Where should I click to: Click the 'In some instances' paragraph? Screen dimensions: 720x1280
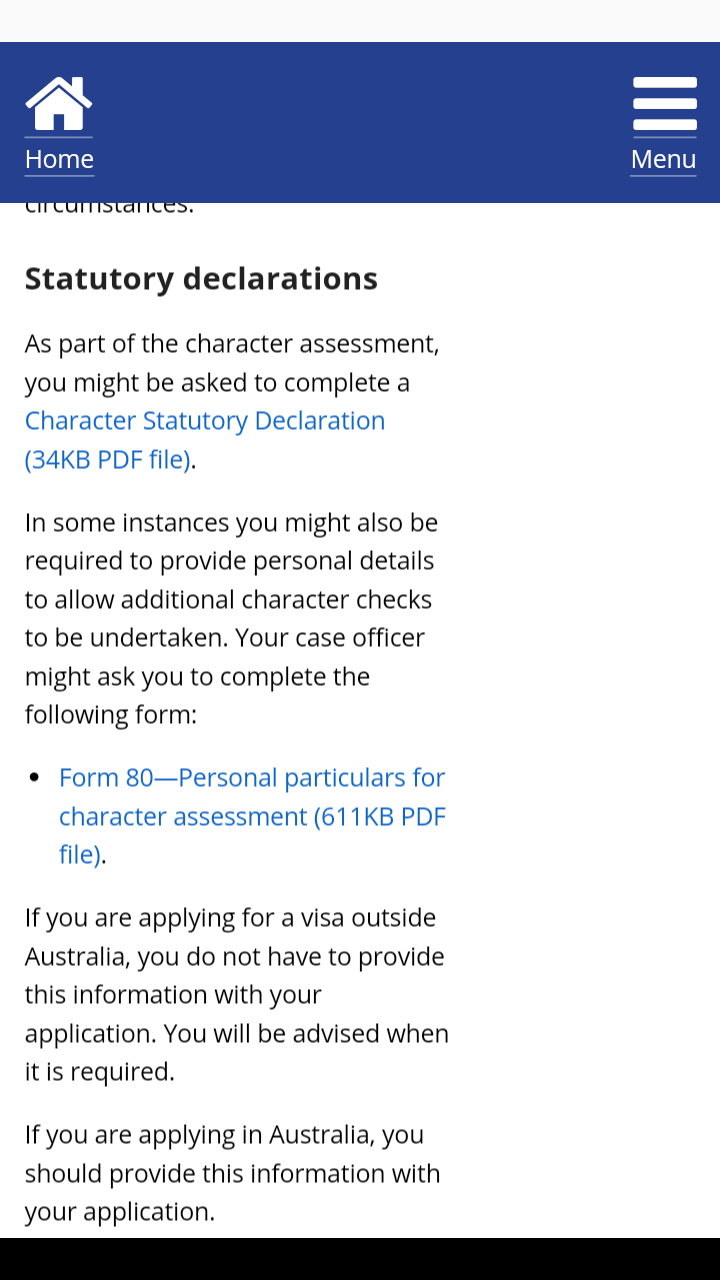[231, 560]
